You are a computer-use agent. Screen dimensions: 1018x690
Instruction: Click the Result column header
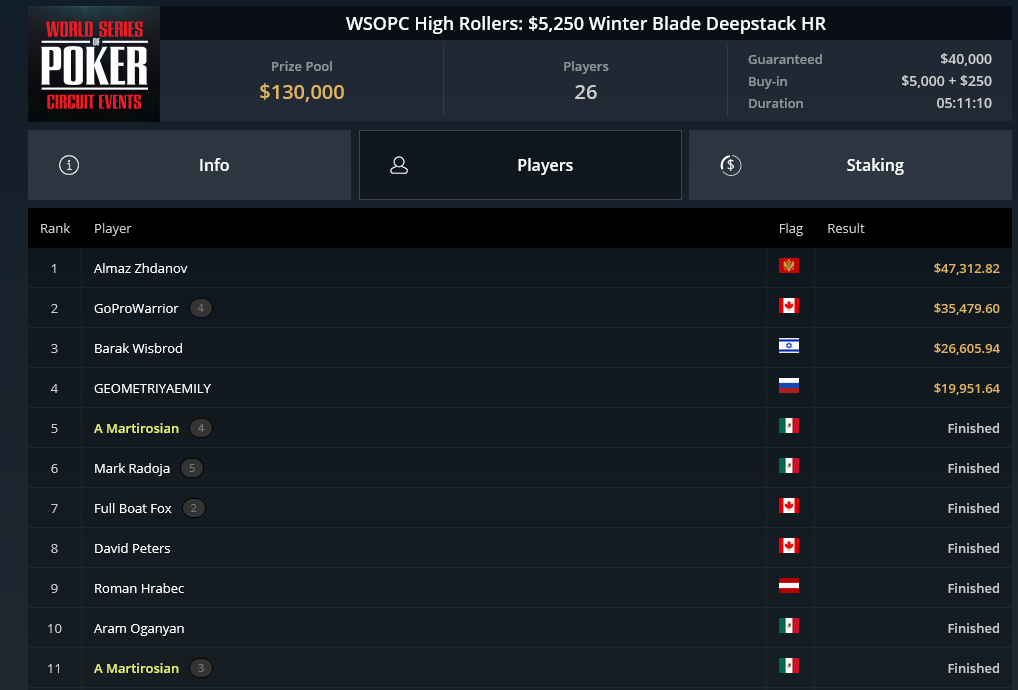[845, 228]
